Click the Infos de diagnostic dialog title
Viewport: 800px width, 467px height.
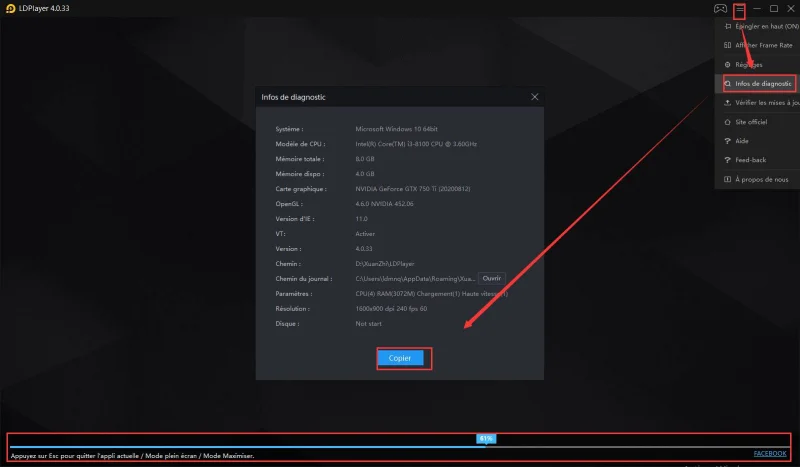293,97
